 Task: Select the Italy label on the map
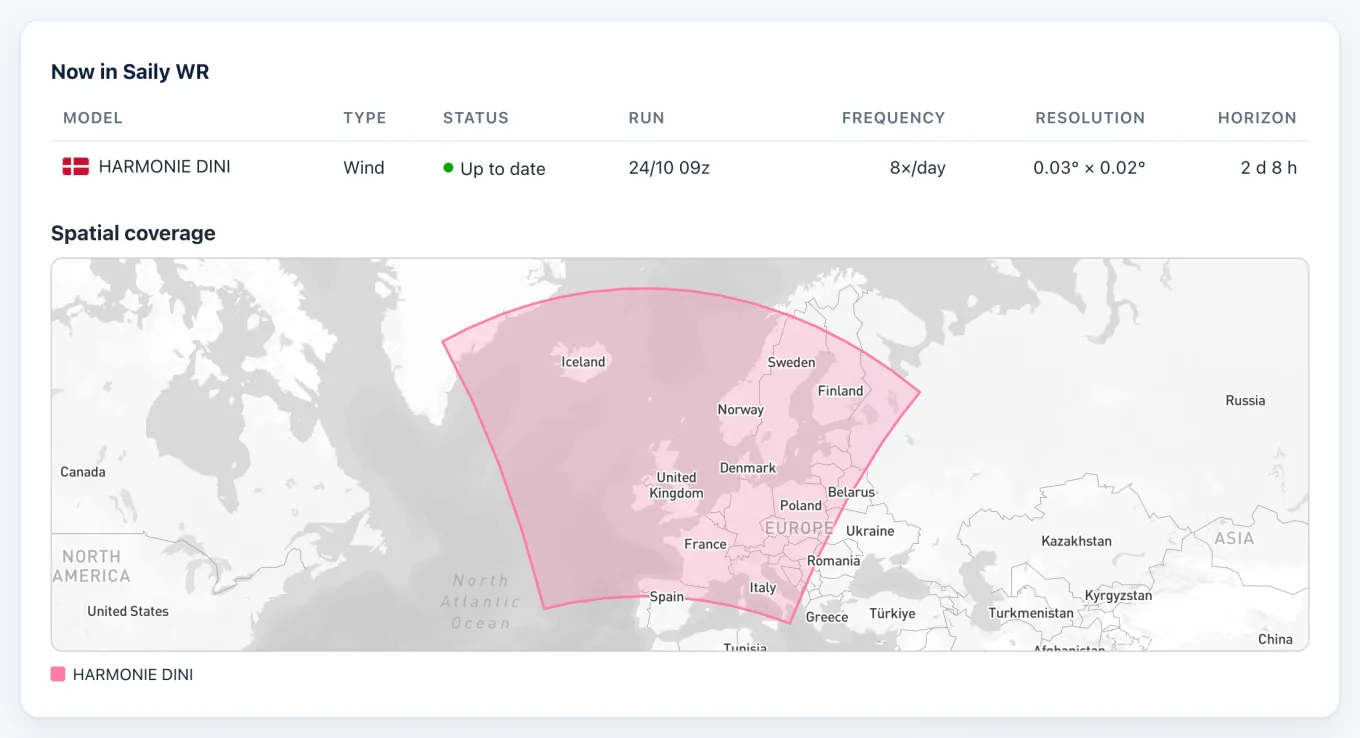(763, 588)
